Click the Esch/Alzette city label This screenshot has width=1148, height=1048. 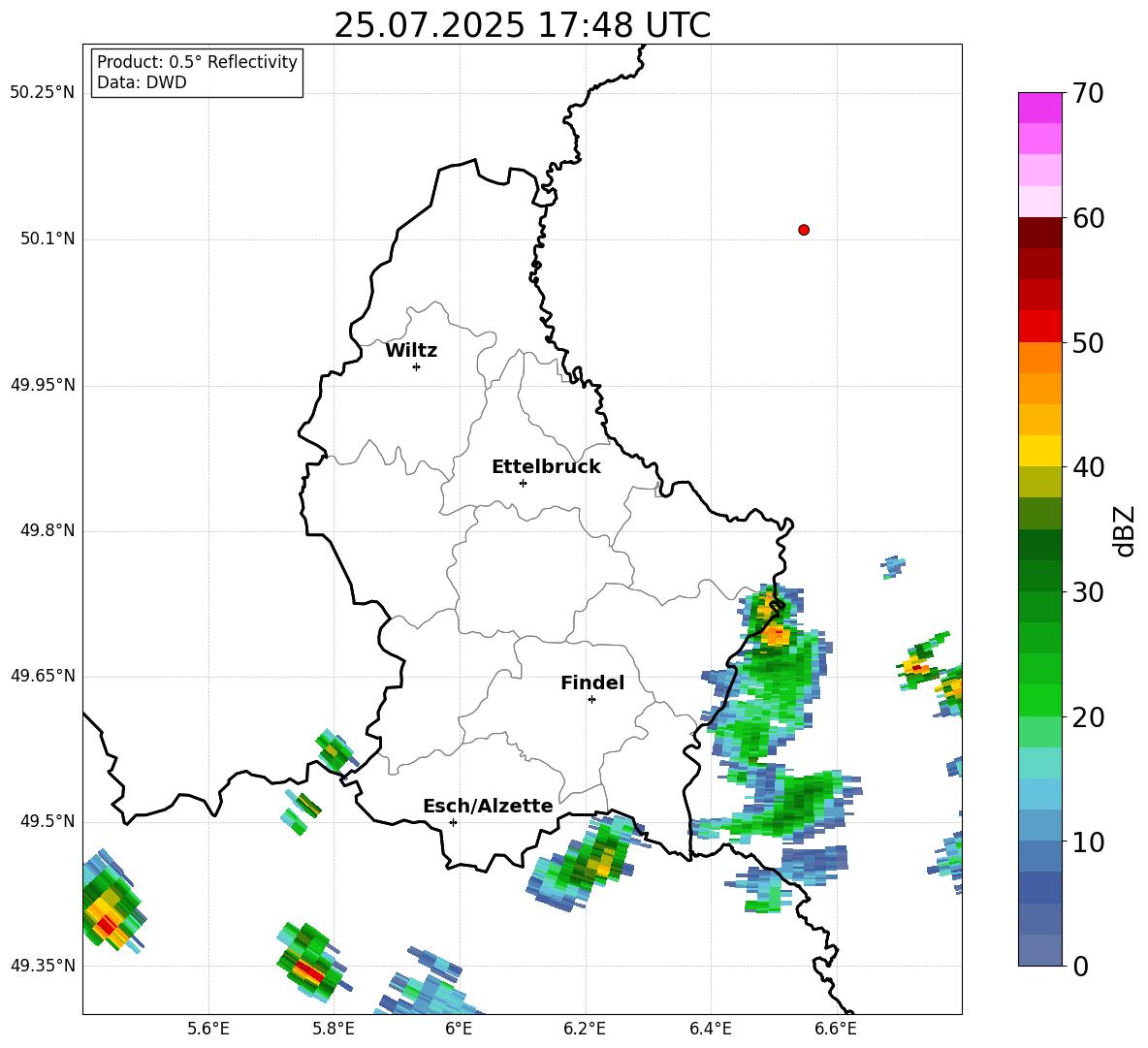[x=488, y=806]
